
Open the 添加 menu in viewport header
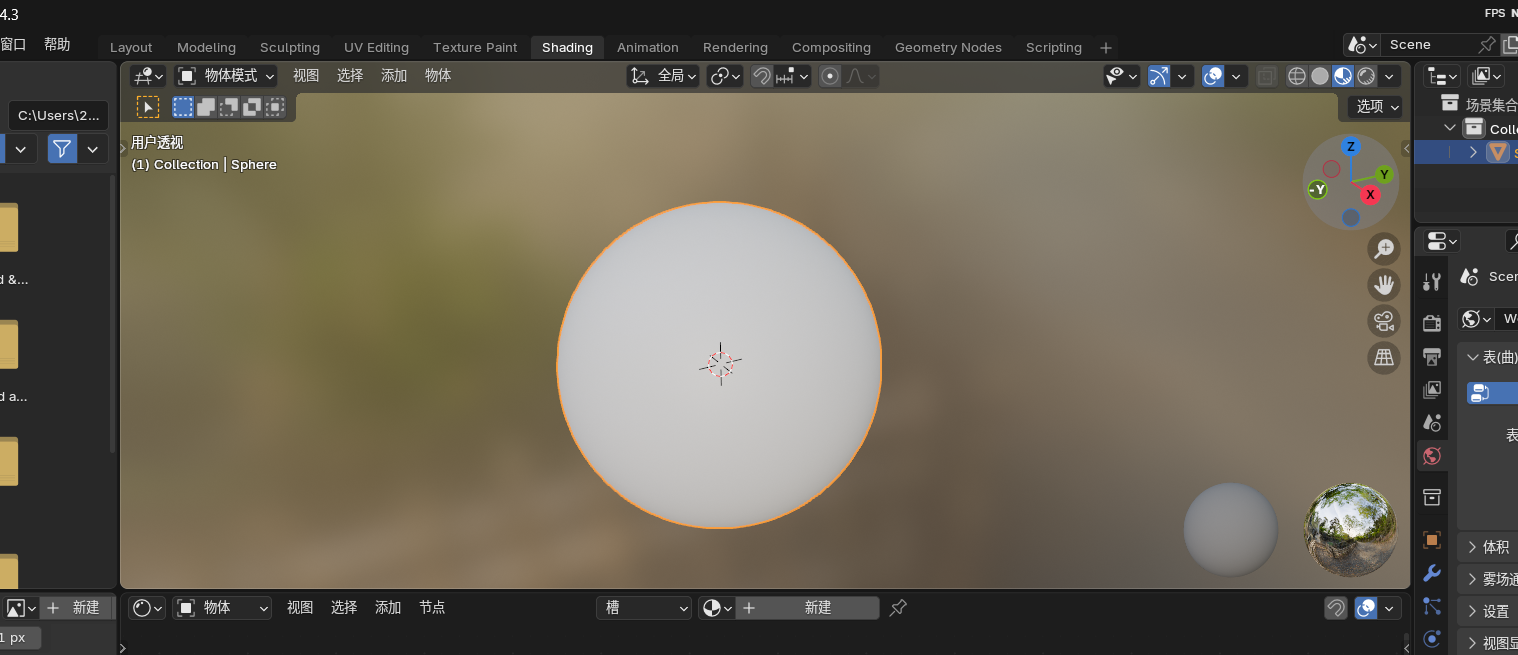[x=394, y=76]
